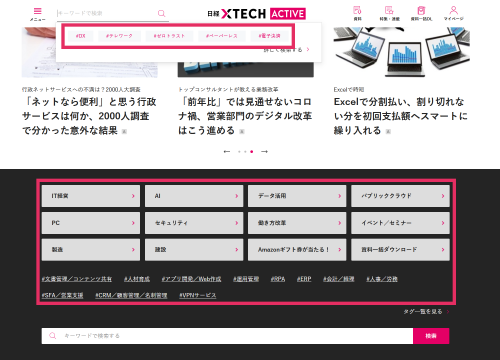This screenshot has width=500, height=360.
Task: Open the パブリッククラウド category
Action: point(400,196)
